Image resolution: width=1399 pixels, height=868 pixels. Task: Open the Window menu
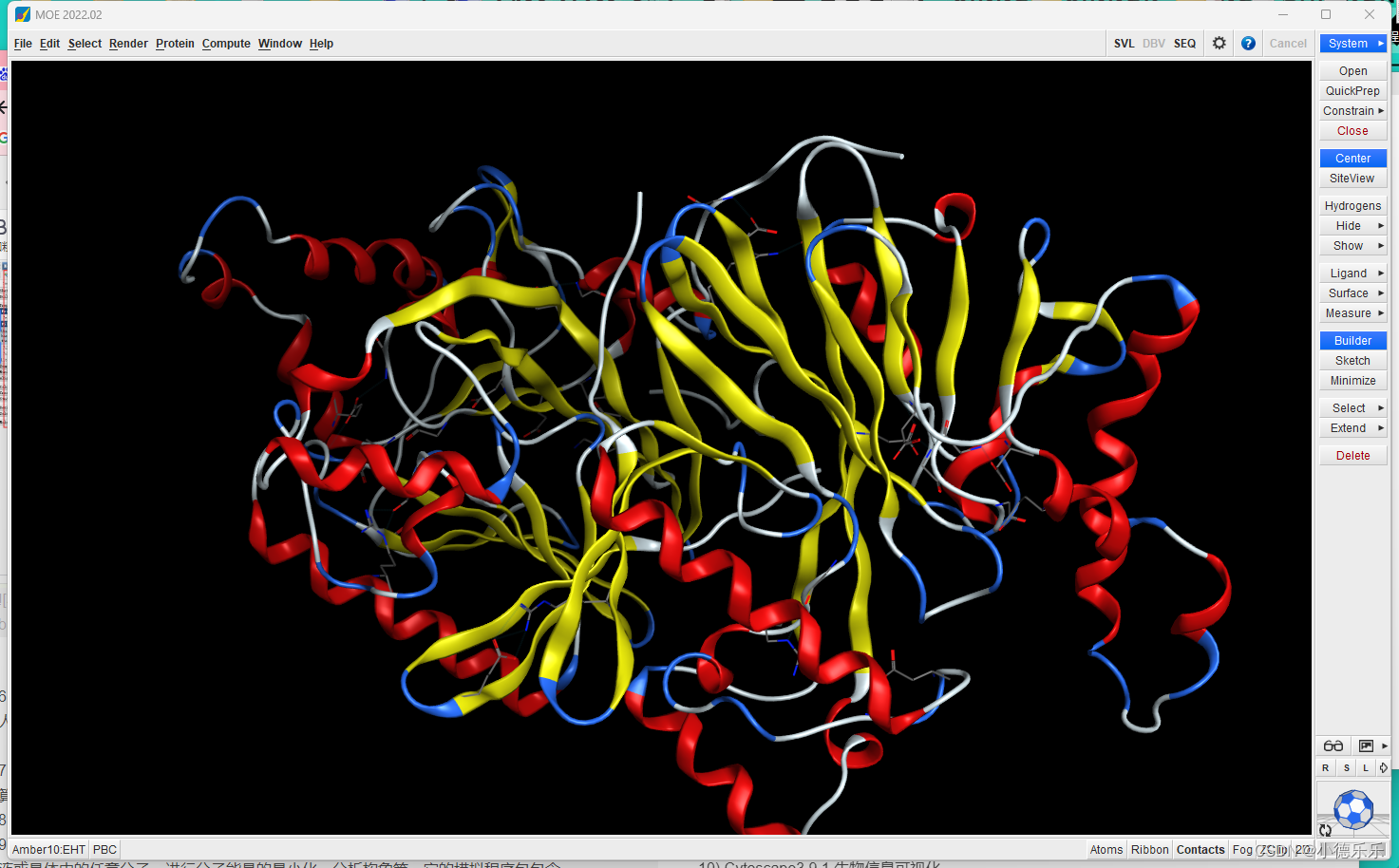point(280,44)
